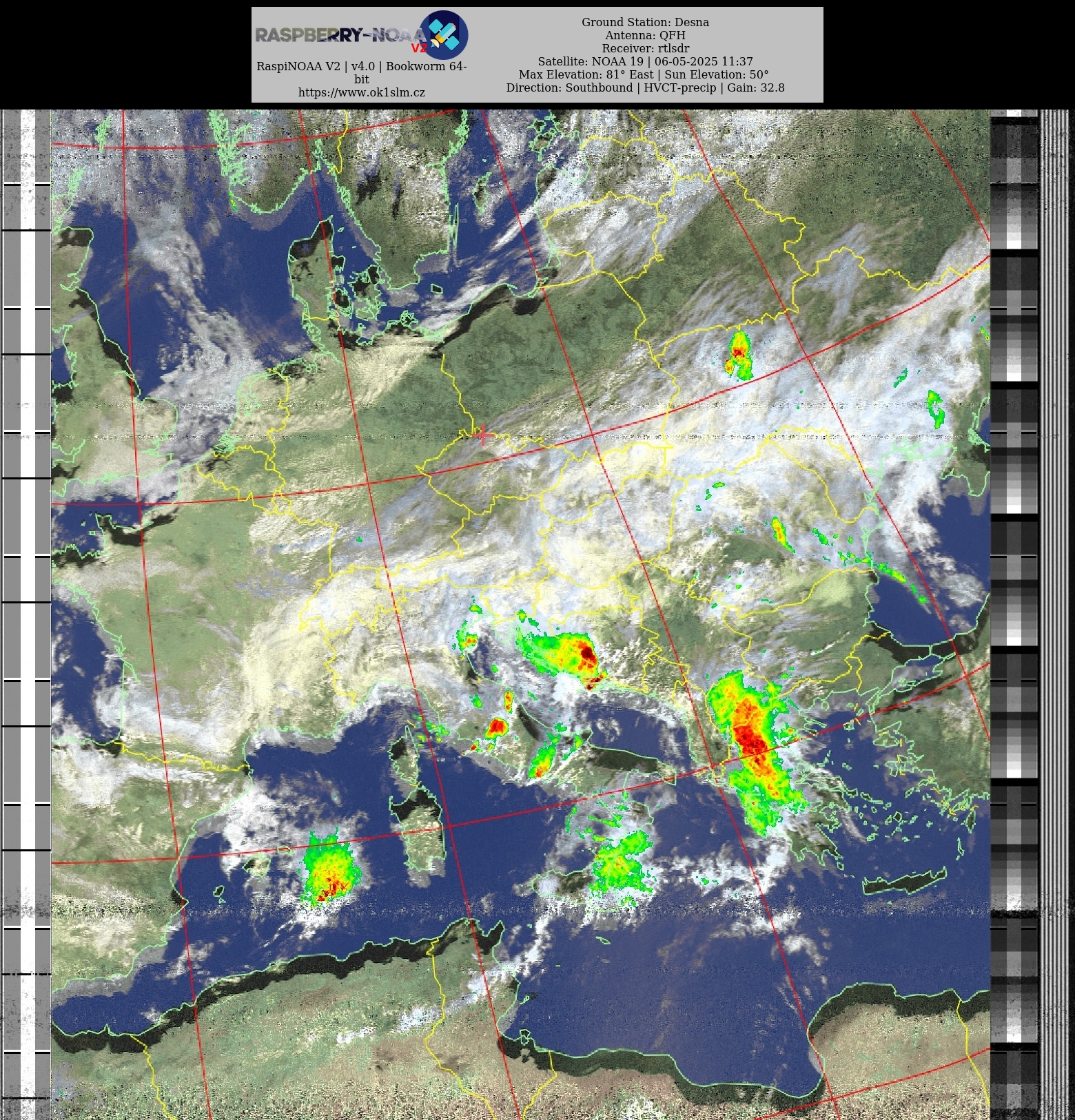Click the 'Ground Station: Desna' text
Viewport: 1075px width, 1120px height.
click(x=645, y=22)
